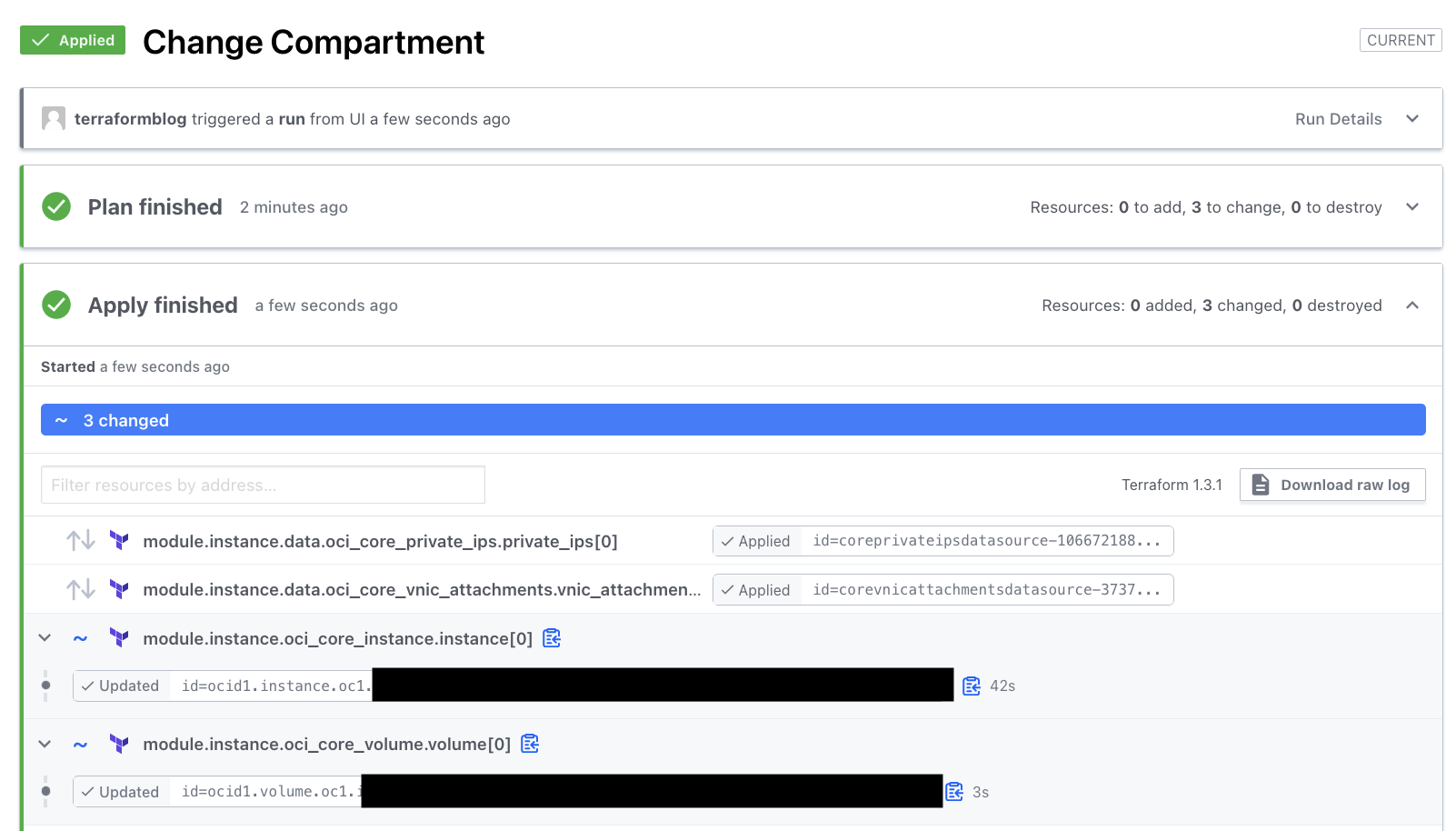Collapse the oci_core_volume.volume[0] resource row
This screenshot has width=1456, height=831.
(45, 744)
